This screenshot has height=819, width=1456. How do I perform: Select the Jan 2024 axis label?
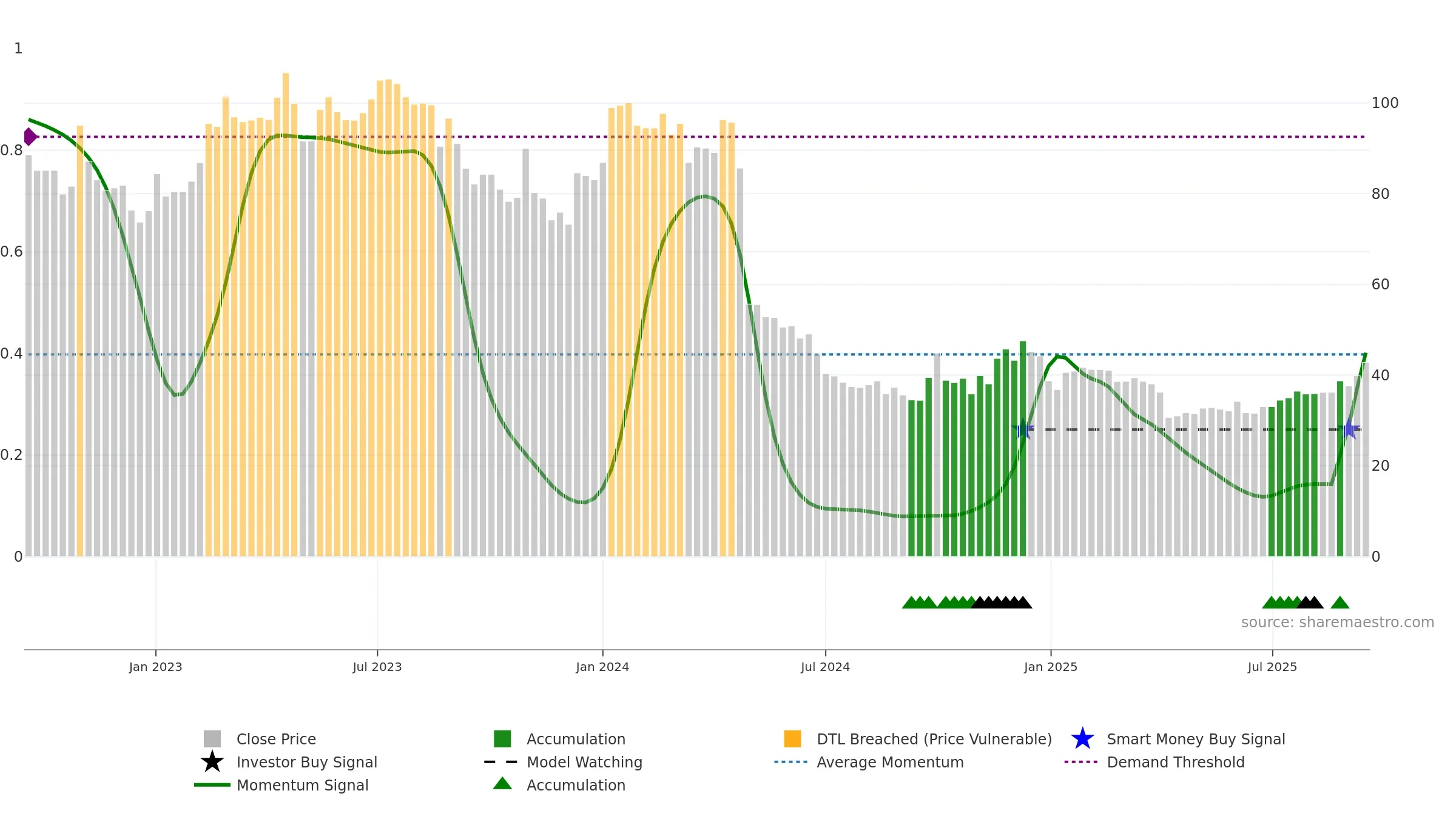coord(602,667)
